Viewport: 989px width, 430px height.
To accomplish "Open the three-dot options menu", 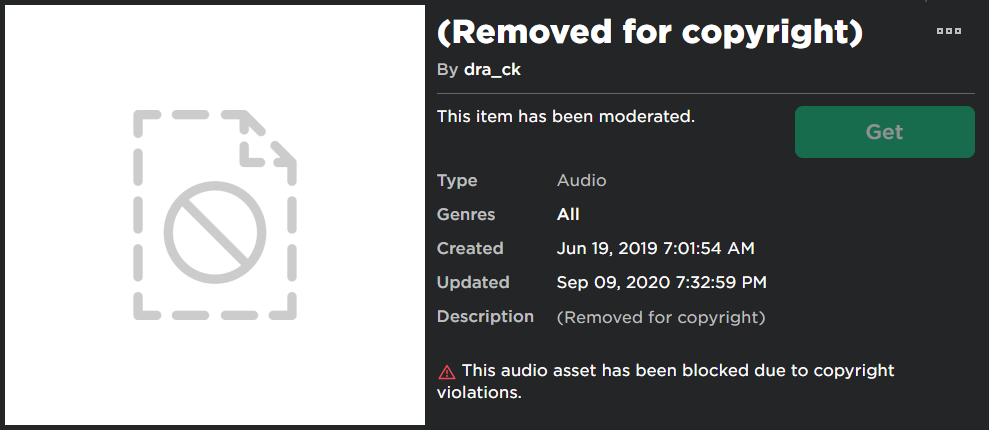I will [x=948, y=31].
